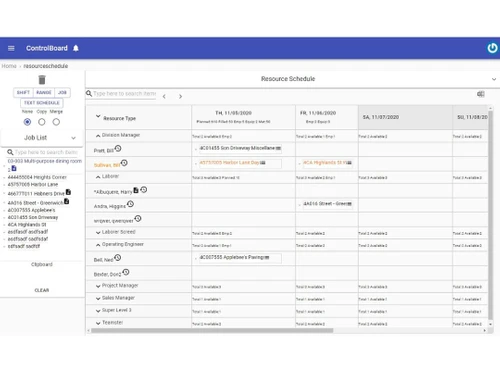Image resolution: width=500 pixels, height=375 pixels.
Task: Click the power logout icon
Action: [492, 48]
